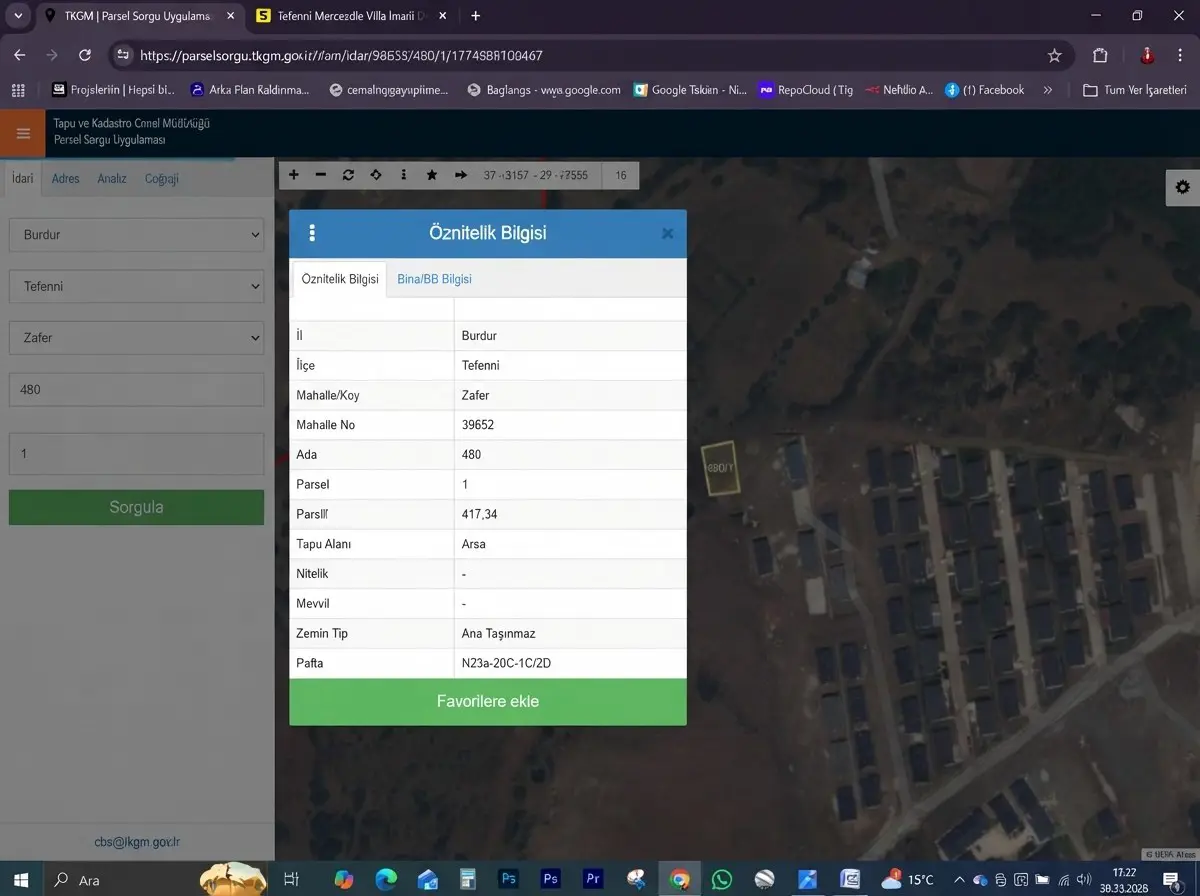Expand the Burdur province dropdown
The width and height of the screenshot is (1200, 896).
point(136,235)
